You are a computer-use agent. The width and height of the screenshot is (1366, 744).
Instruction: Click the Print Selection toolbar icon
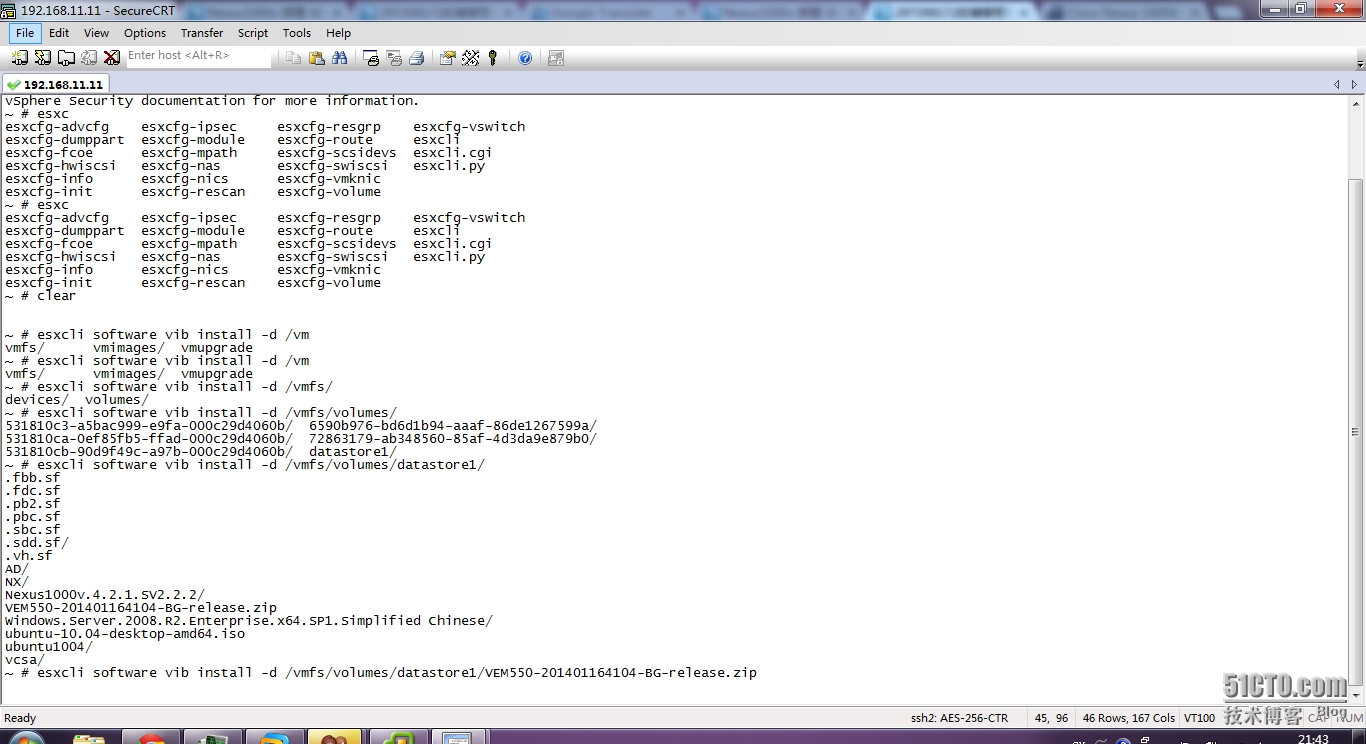pyautogui.click(x=394, y=58)
